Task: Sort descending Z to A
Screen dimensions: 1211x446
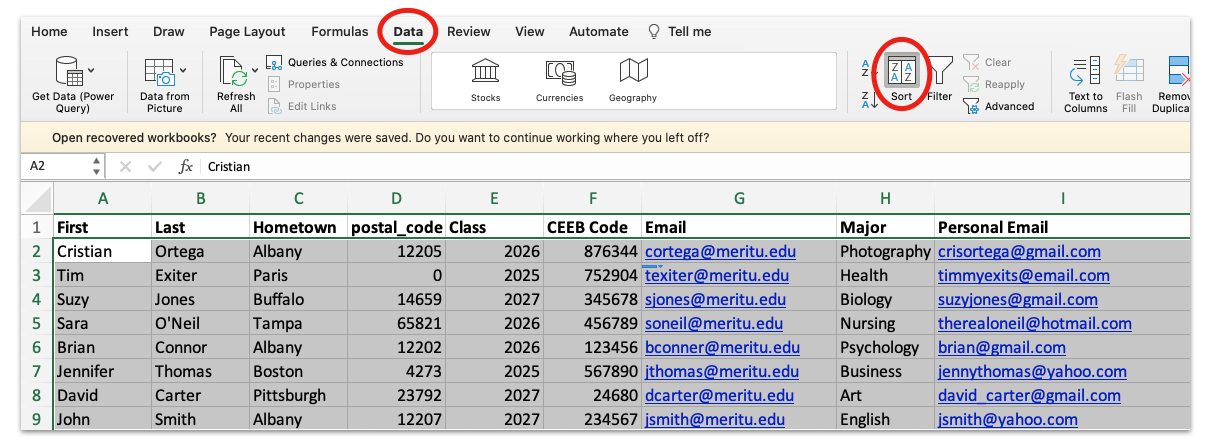Action: pos(868,99)
